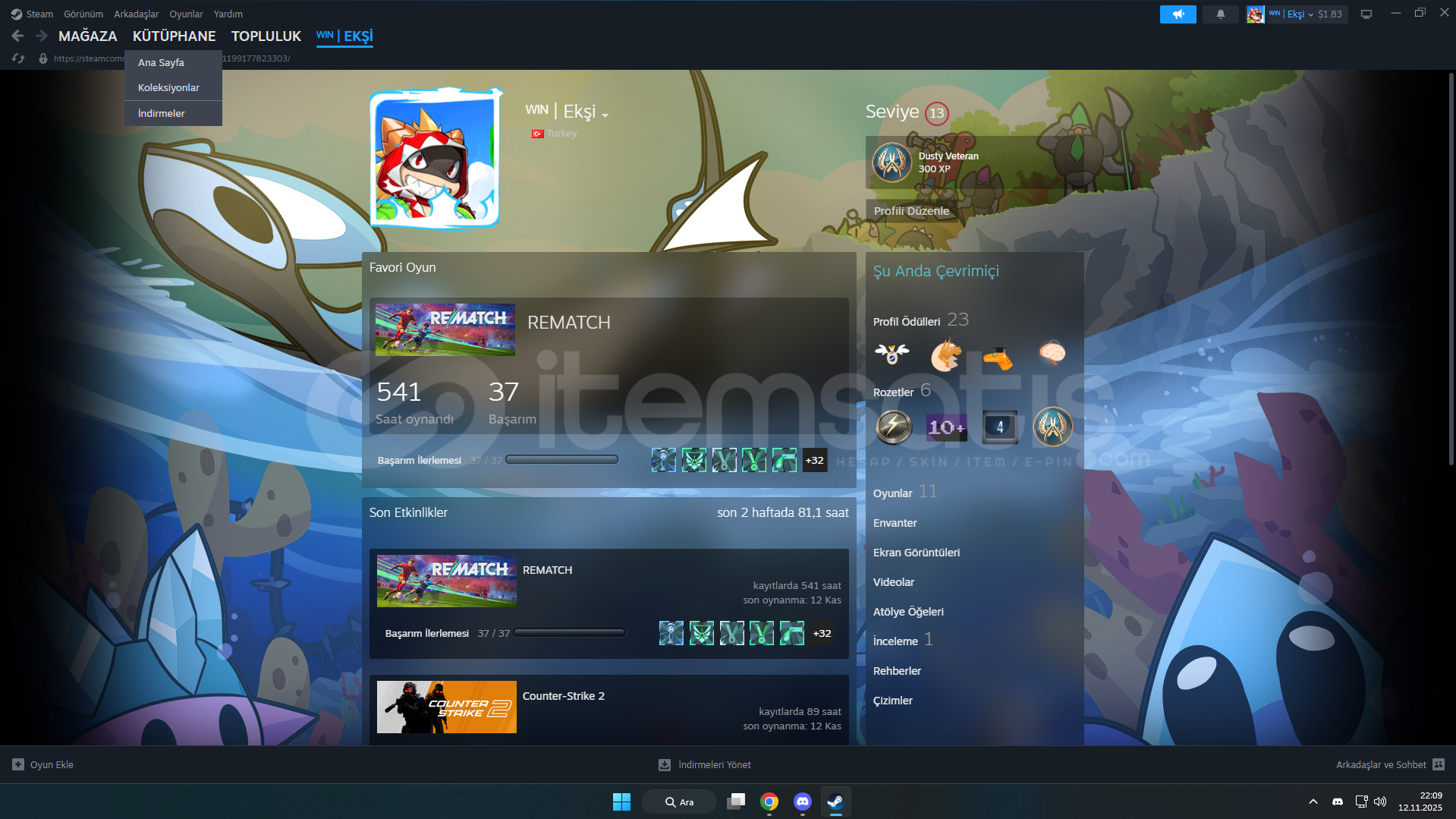Click the purple 10+ badge

pos(946,427)
